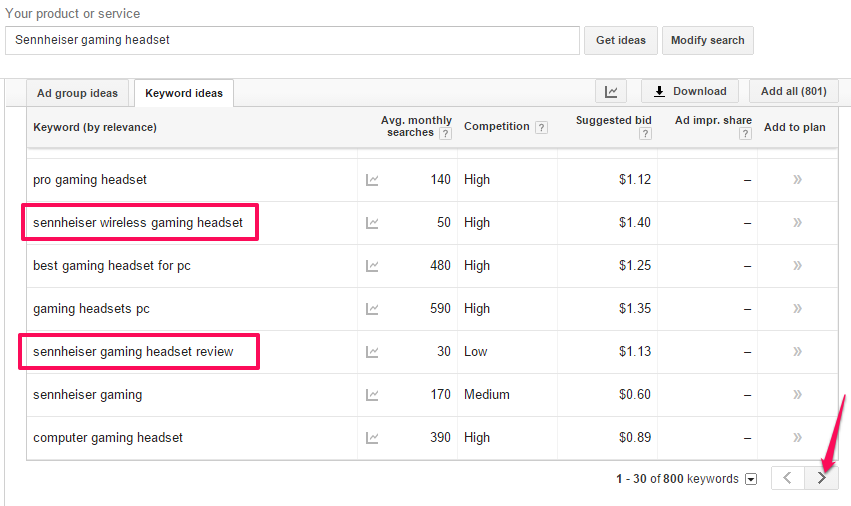Image resolution: width=851 pixels, height=506 pixels.
Task: Add best gaming headset for pc to plan
Action: pyautogui.click(x=797, y=266)
